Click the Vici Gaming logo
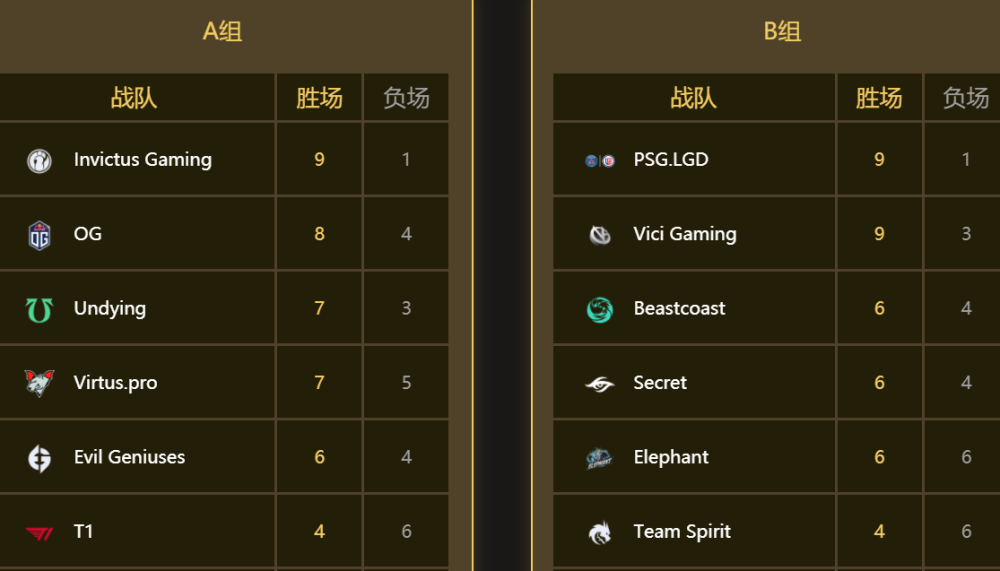Viewport: 1000px width, 571px height. tap(599, 235)
